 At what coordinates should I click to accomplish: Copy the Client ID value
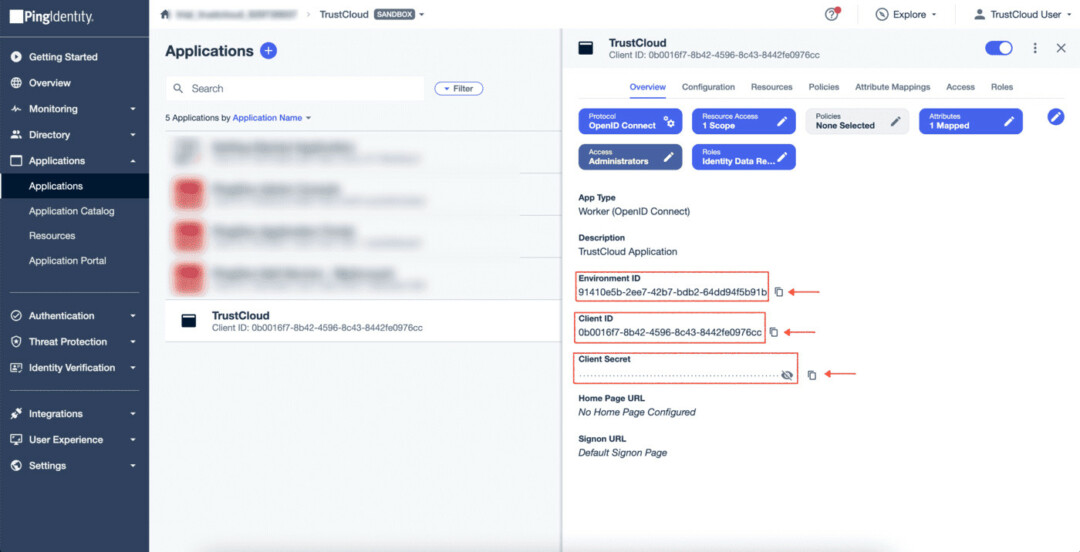tap(773, 332)
